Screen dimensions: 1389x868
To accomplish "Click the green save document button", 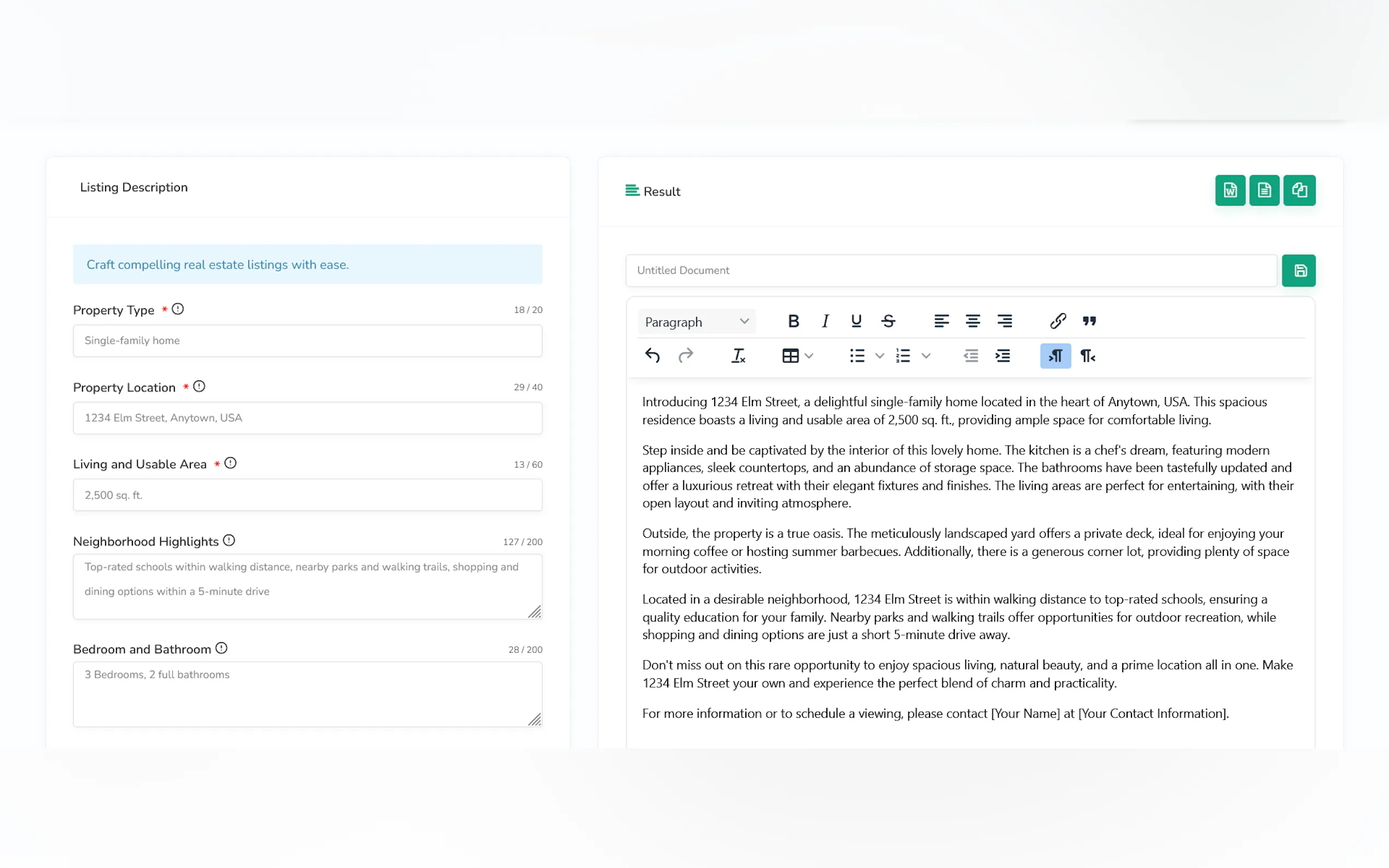I will 1299,271.
